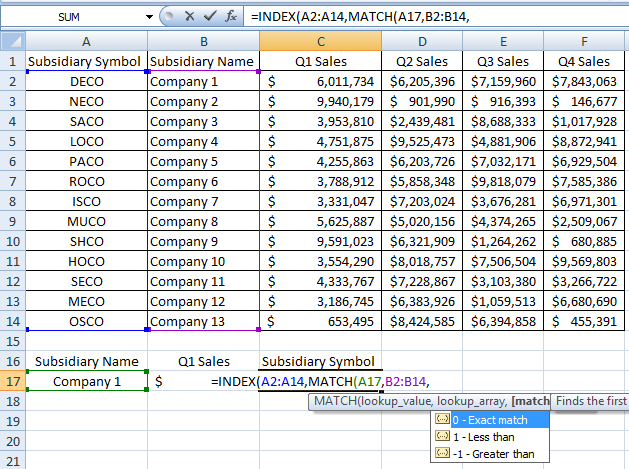Select Q1 value 6,011,734
This screenshot has width=629, height=469.
(321, 81)
